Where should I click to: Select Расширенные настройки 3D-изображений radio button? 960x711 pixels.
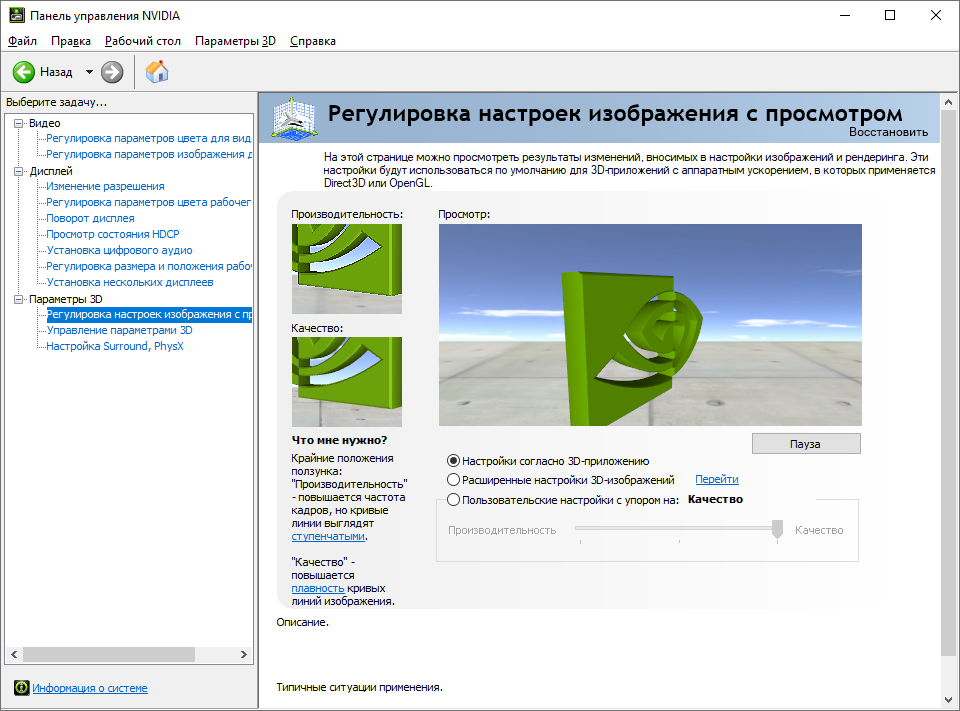pos(453,480)
